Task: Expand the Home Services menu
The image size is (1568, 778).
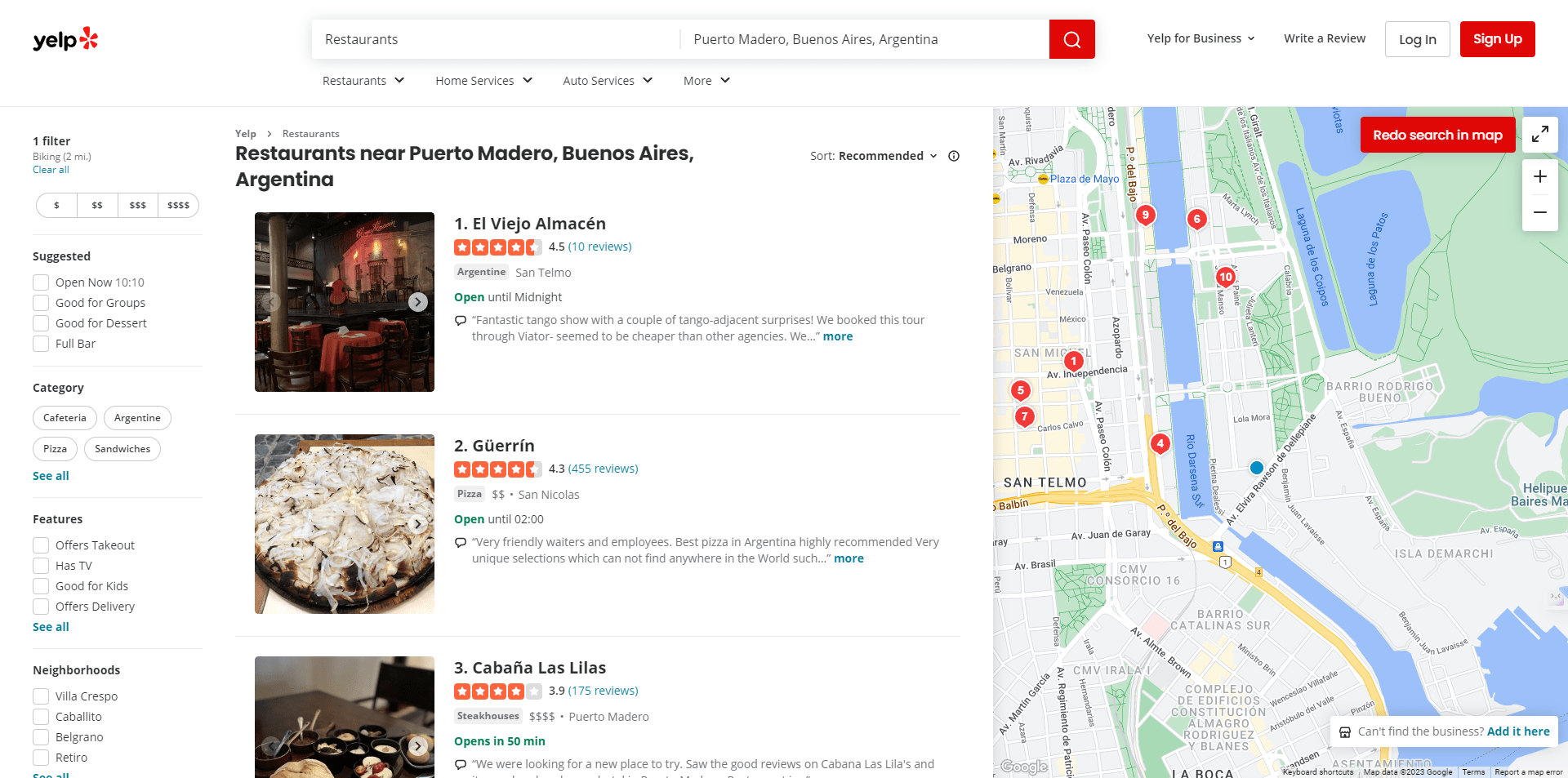Action: click(x=483, y=80)
